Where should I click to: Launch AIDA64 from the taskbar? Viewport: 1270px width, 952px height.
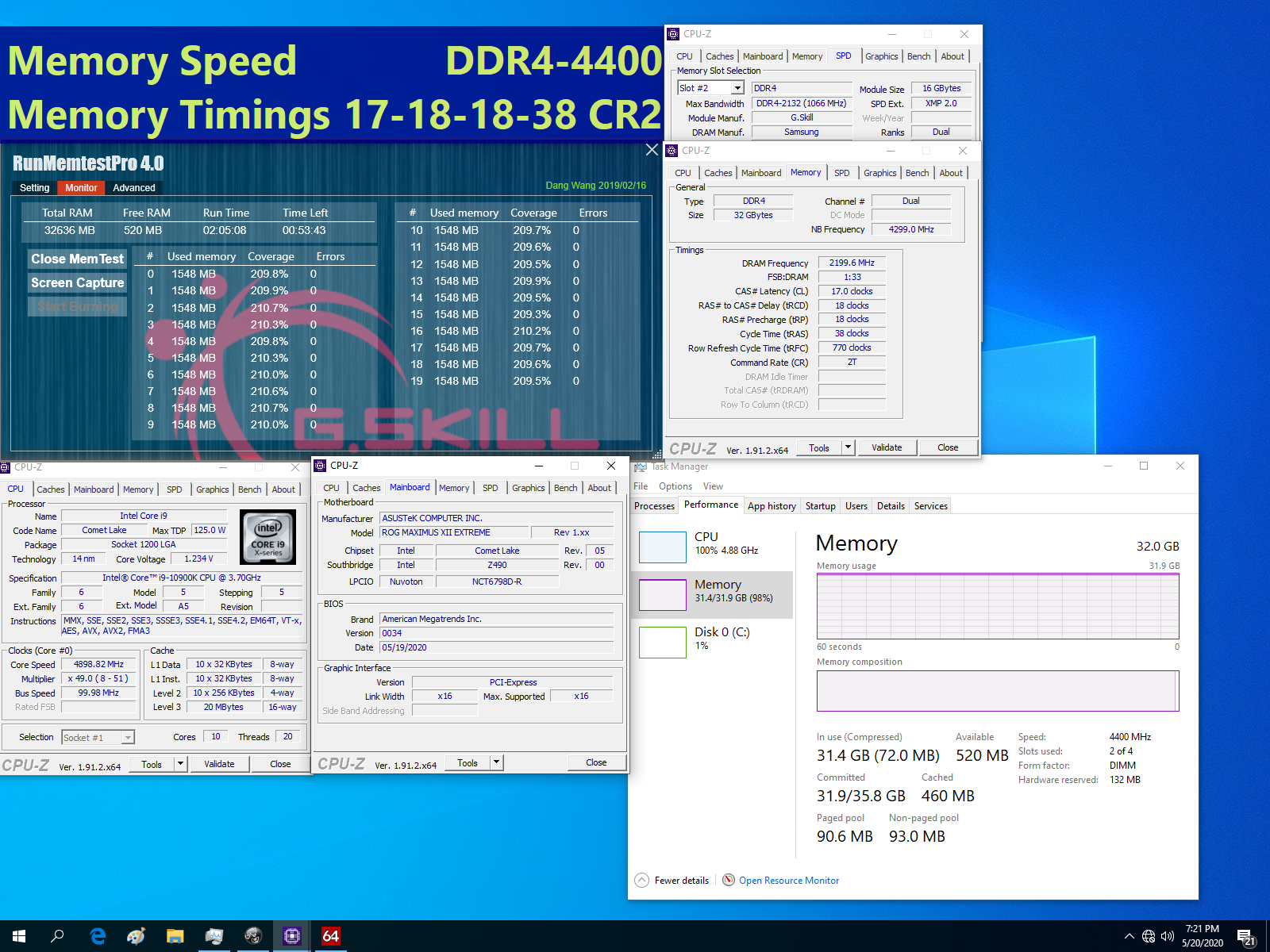coord(331,936)
